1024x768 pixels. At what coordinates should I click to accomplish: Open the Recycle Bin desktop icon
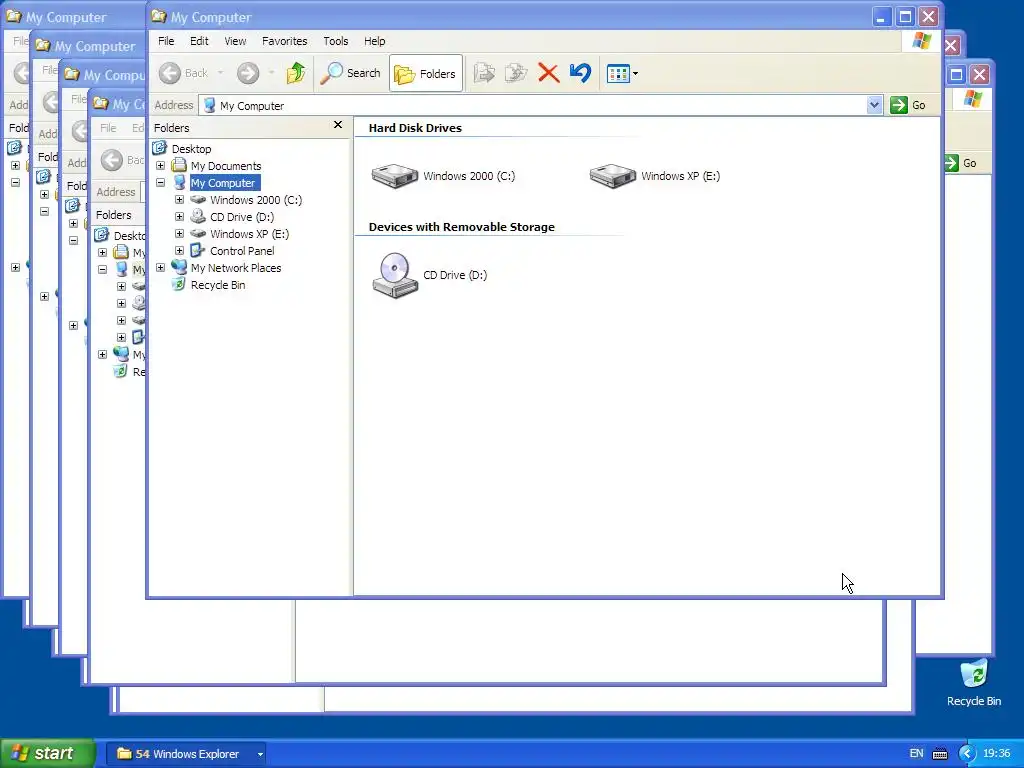tap(974, 683)
